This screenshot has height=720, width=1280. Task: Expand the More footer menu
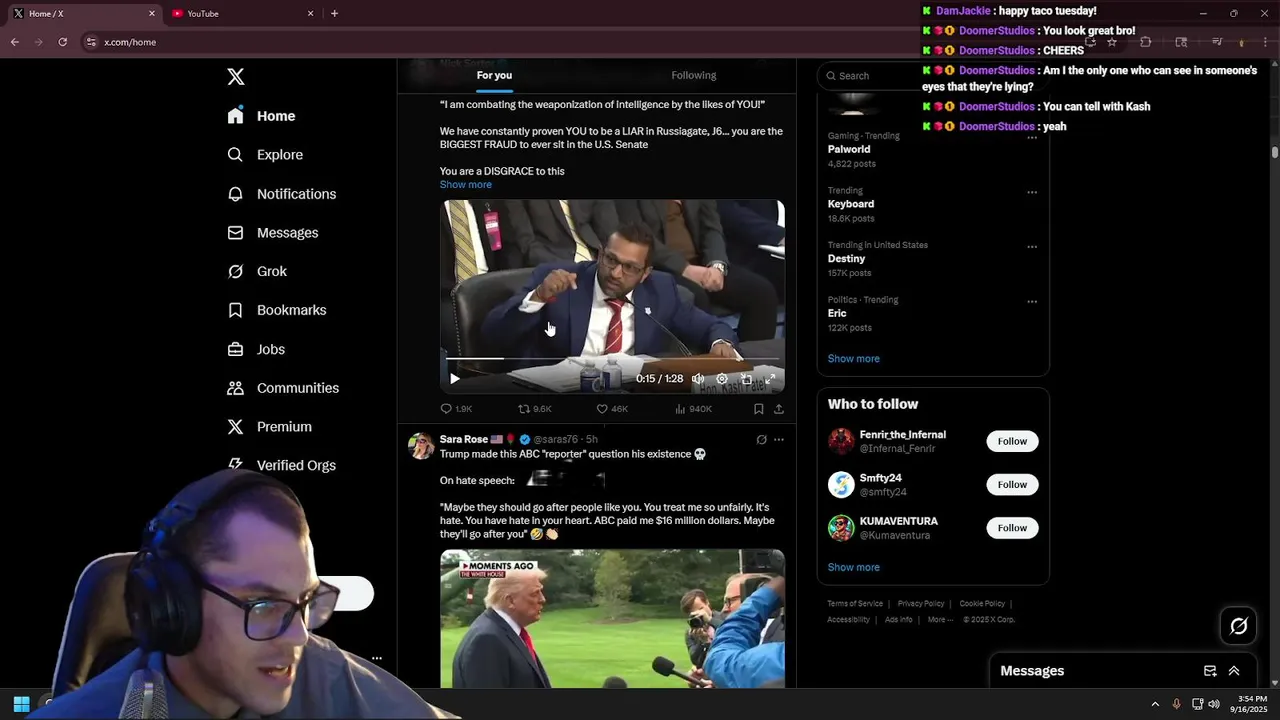940,620
